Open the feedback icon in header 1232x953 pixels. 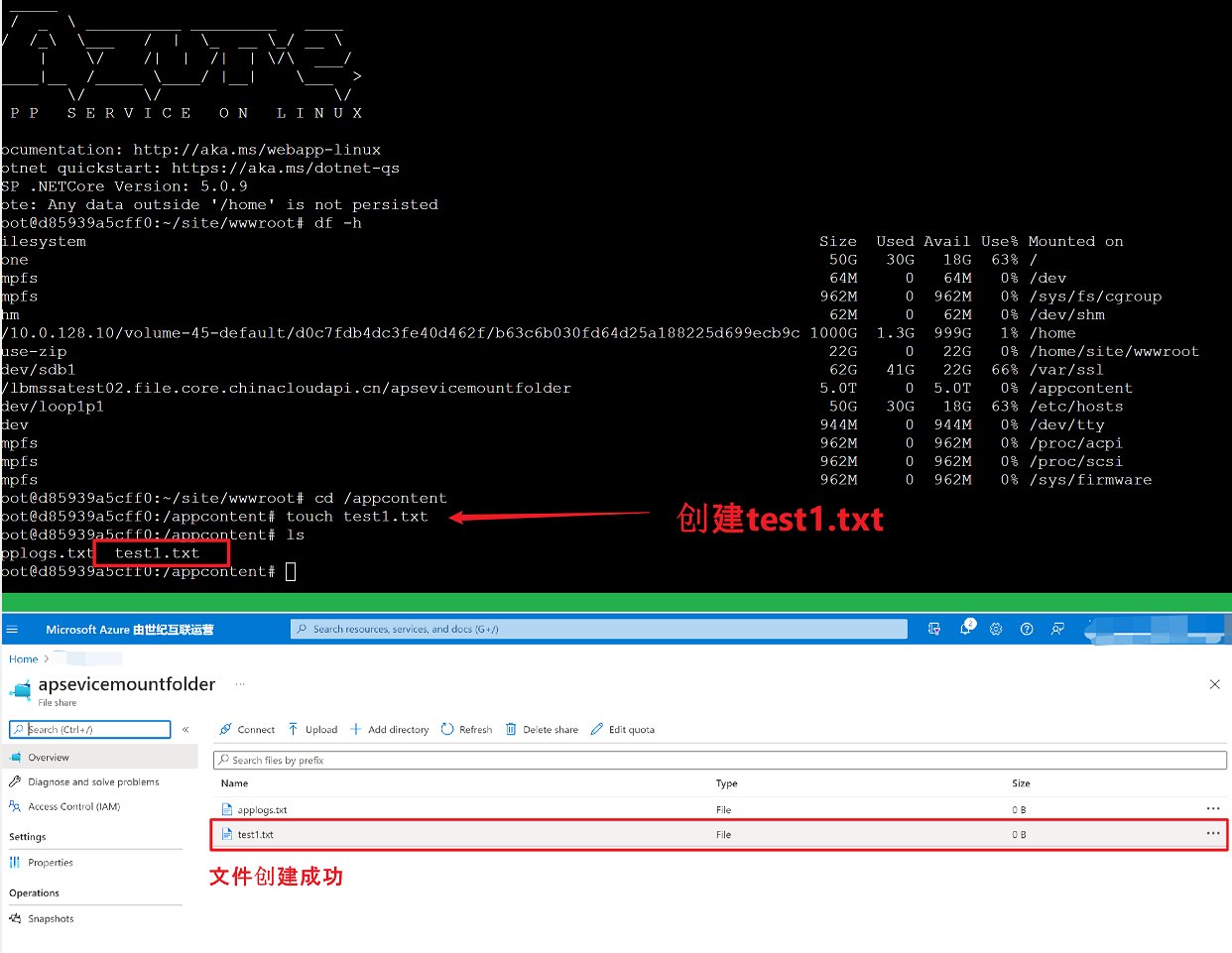pos(1057,629)
